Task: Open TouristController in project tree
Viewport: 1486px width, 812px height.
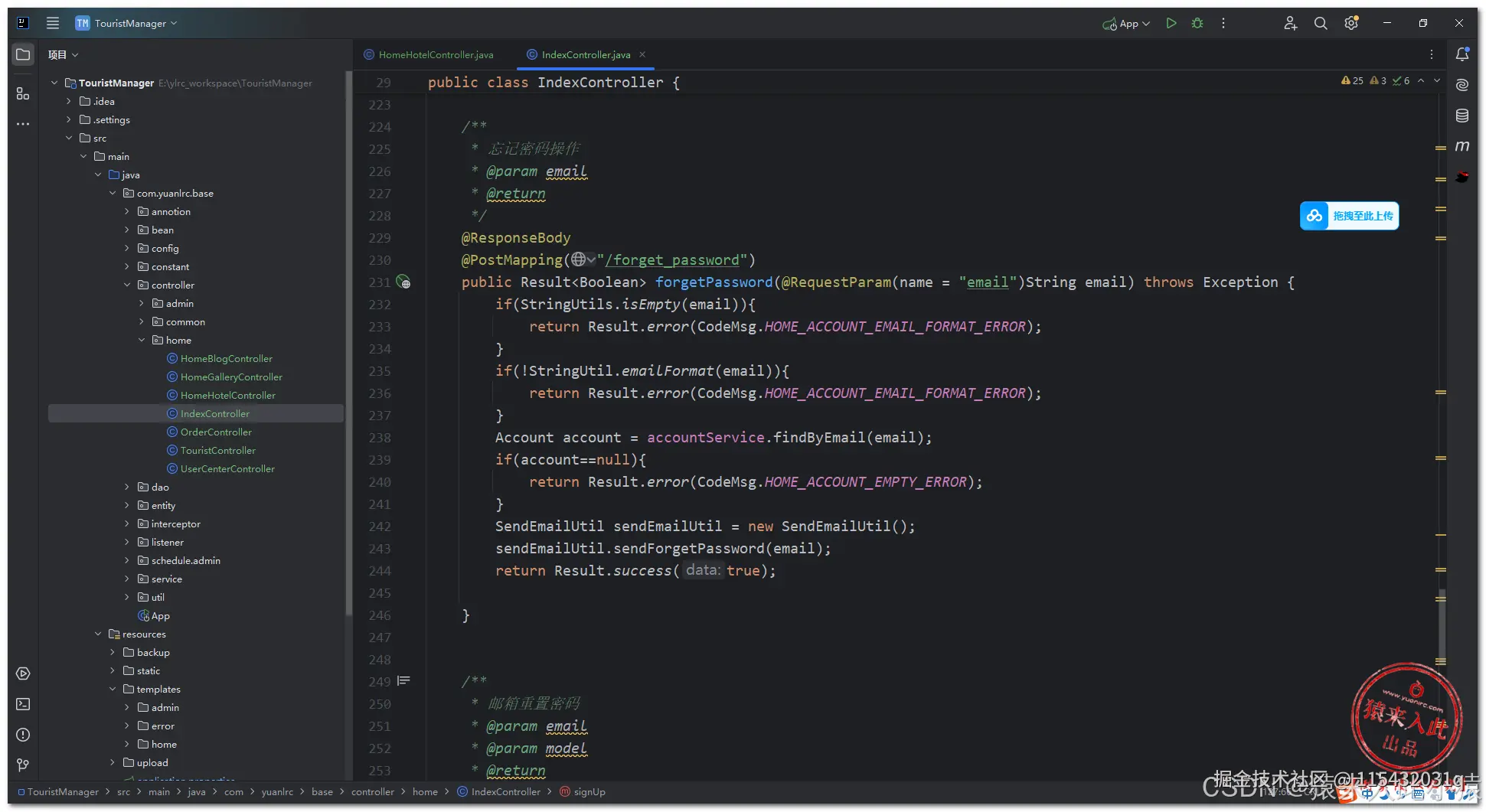Action: [211, 450]
